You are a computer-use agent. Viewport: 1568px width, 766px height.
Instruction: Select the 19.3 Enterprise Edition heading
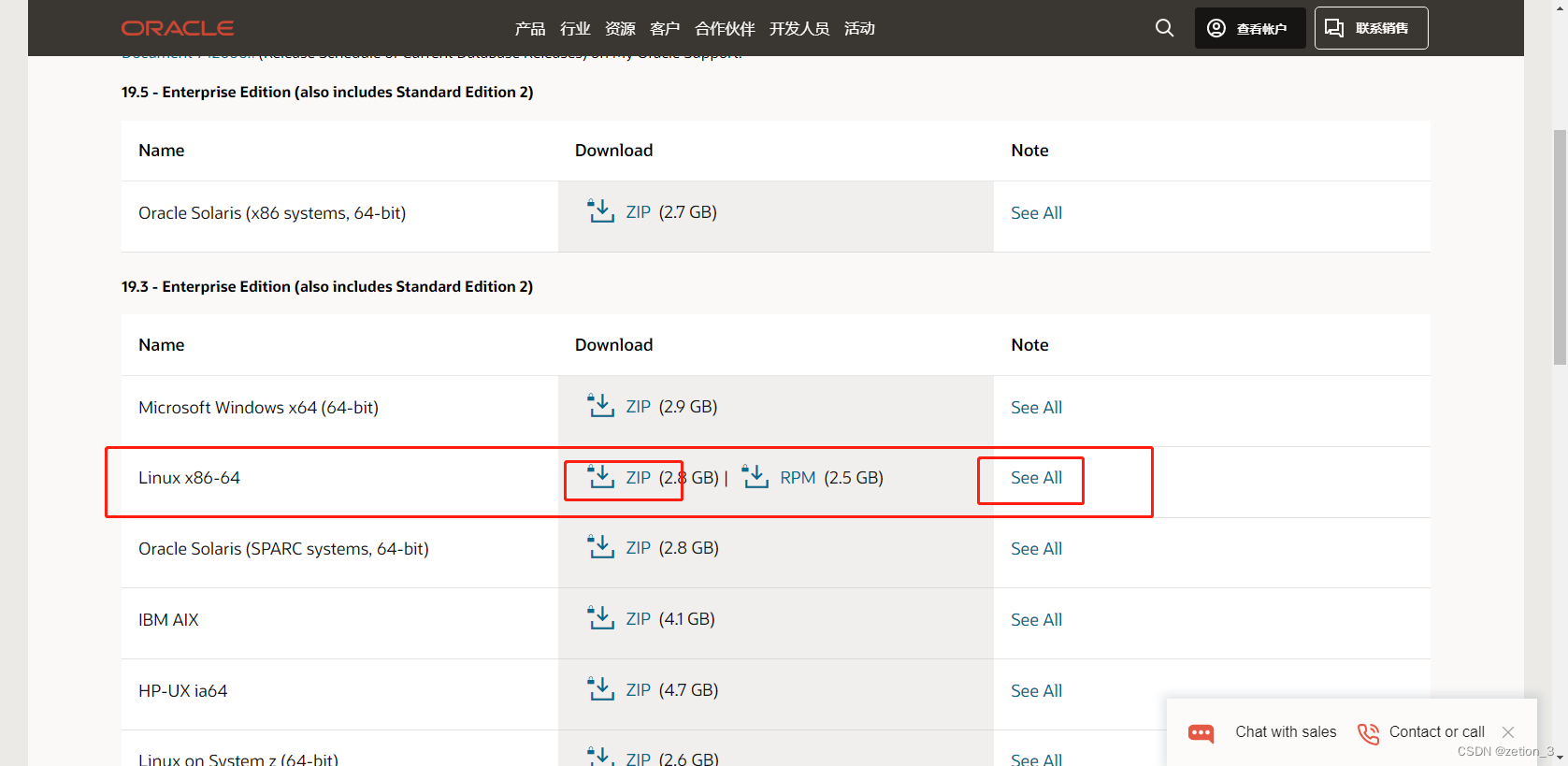click(x=327, y=286)
